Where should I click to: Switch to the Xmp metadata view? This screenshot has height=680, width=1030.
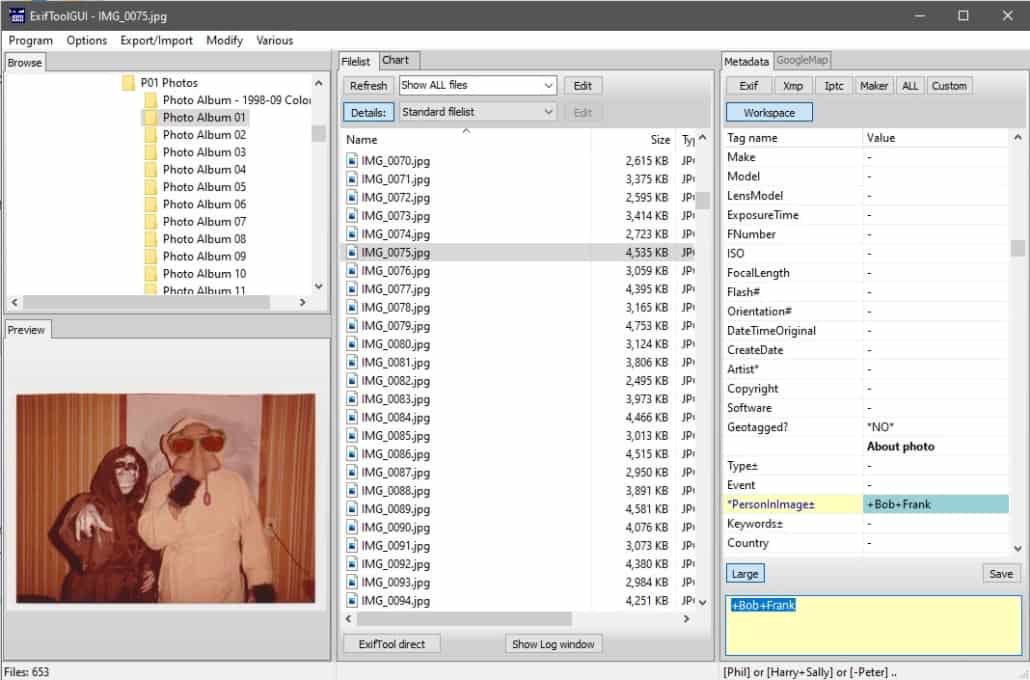tap(793, 85)
